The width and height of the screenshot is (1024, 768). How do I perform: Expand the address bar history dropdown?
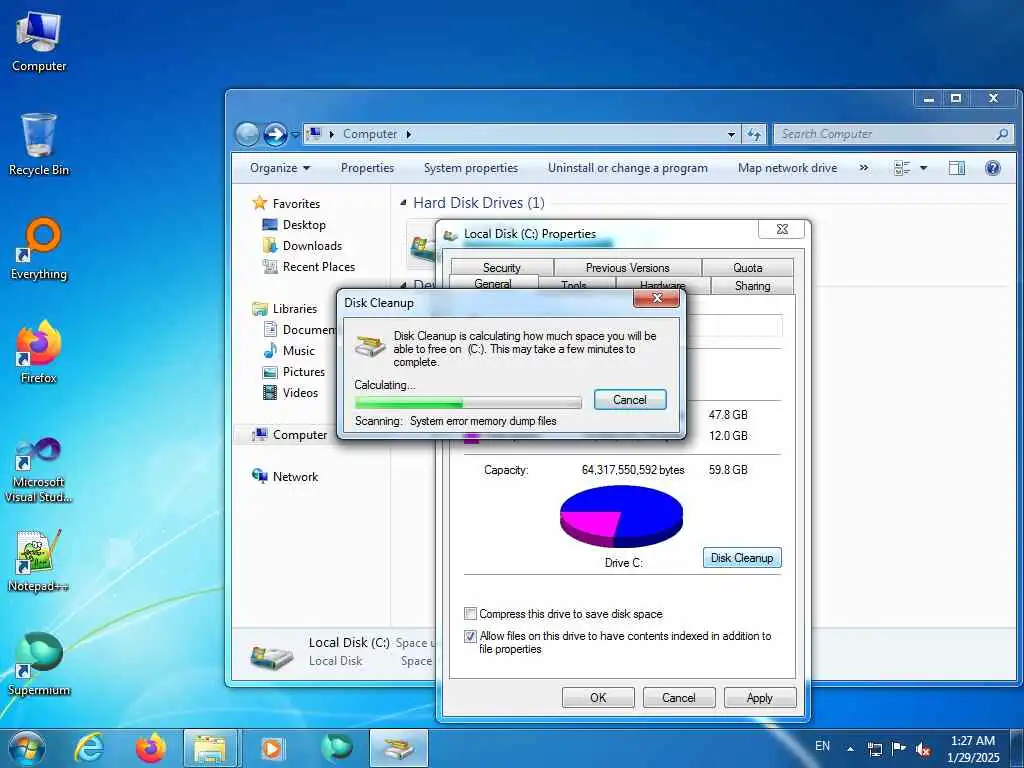click(731, 134)
